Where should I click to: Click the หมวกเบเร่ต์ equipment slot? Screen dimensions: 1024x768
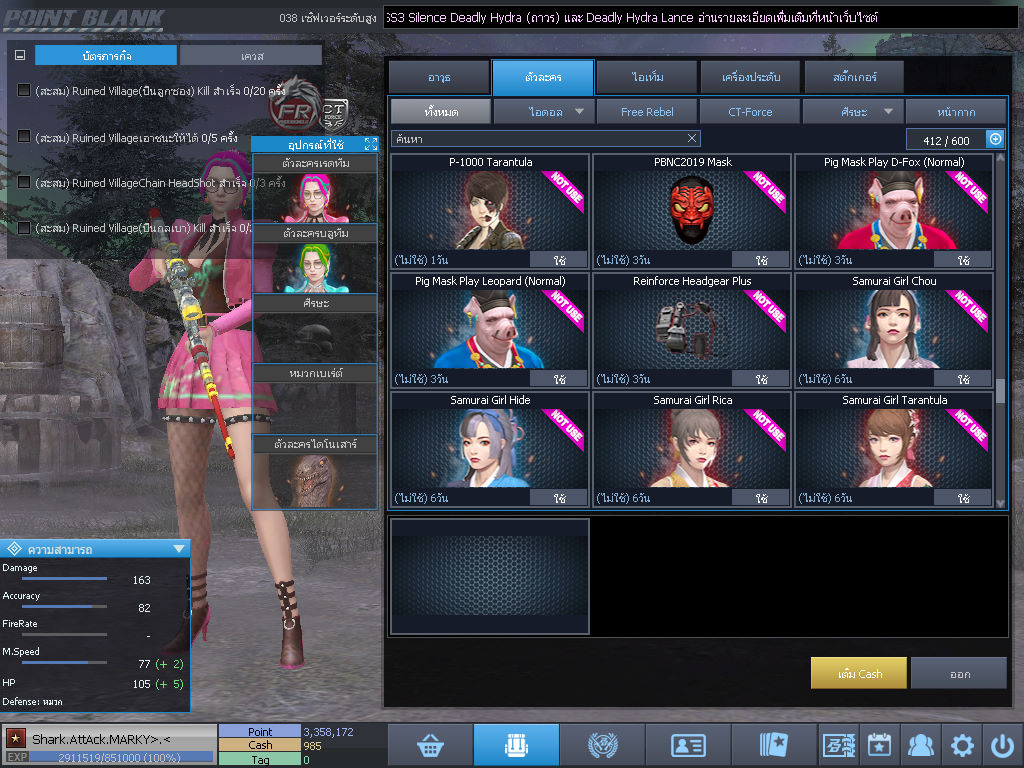coord(315,408)
